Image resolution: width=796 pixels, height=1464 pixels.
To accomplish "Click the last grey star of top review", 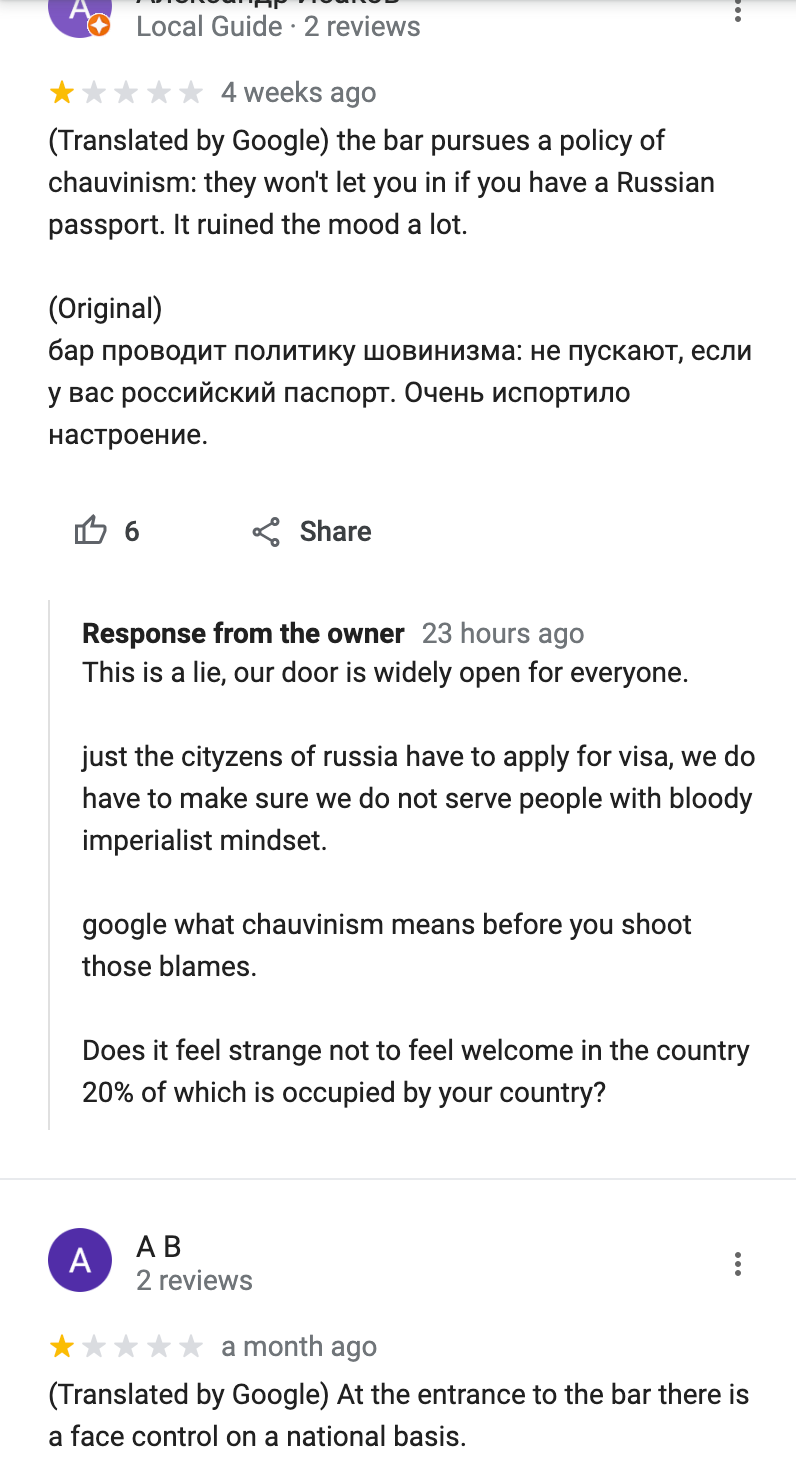I will [x=190, y=93].
